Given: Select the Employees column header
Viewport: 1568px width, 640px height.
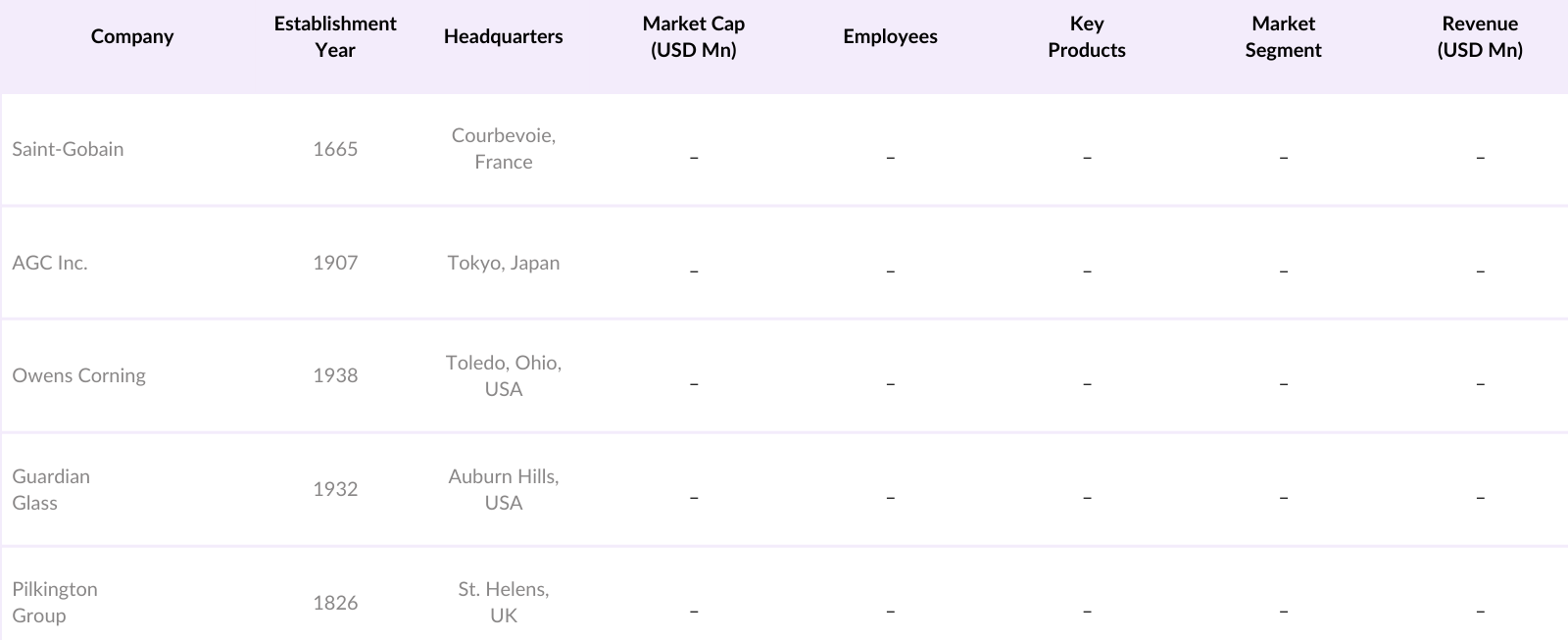Looking at the screenshot, I should click(x=890, y=36).
